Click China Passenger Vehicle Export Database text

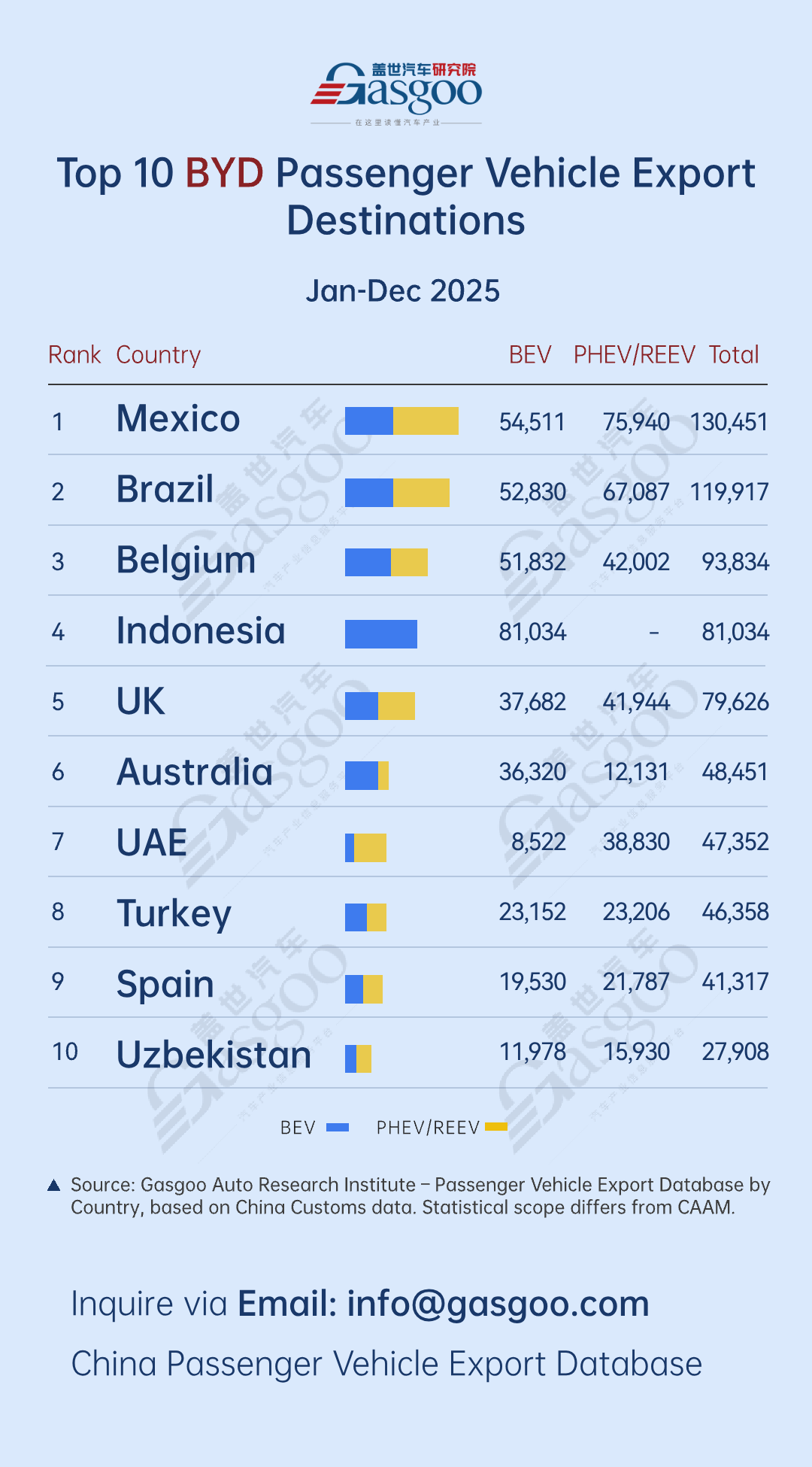pos(386,1364)
